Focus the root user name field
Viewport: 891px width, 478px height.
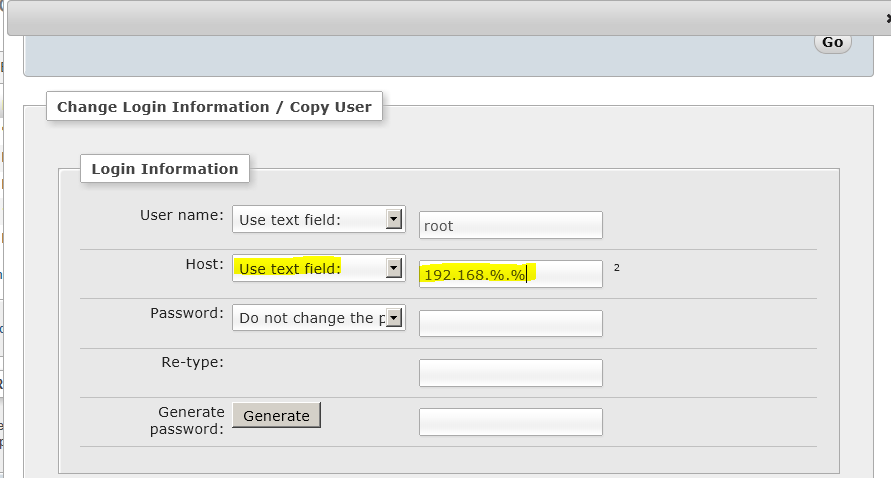[511, 225]
